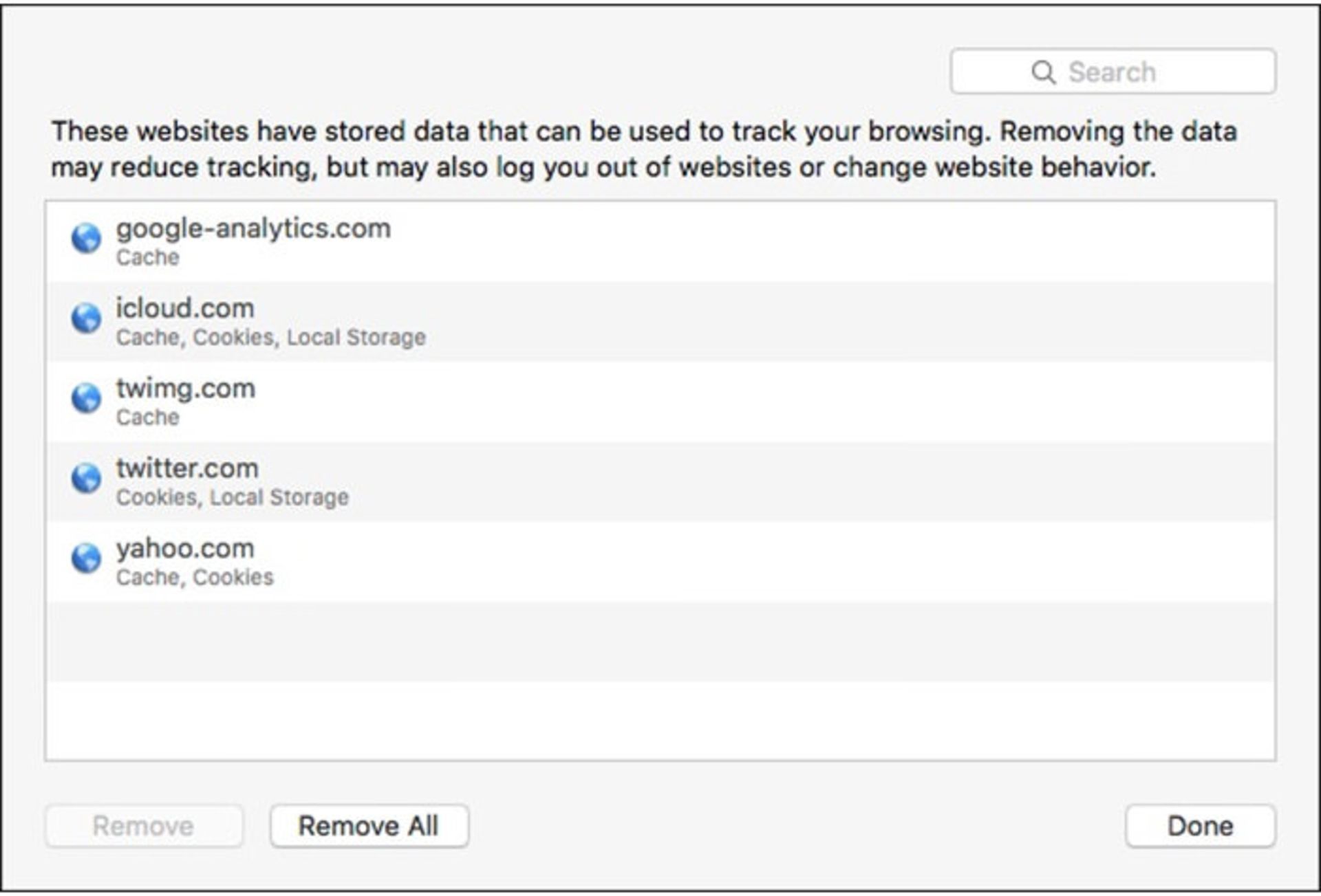The width and height of the screenshot is (1321, 896).
Task: Click the globe icon next to google-analytics.com
Action: pyautogui.click(x=86, y=239)
